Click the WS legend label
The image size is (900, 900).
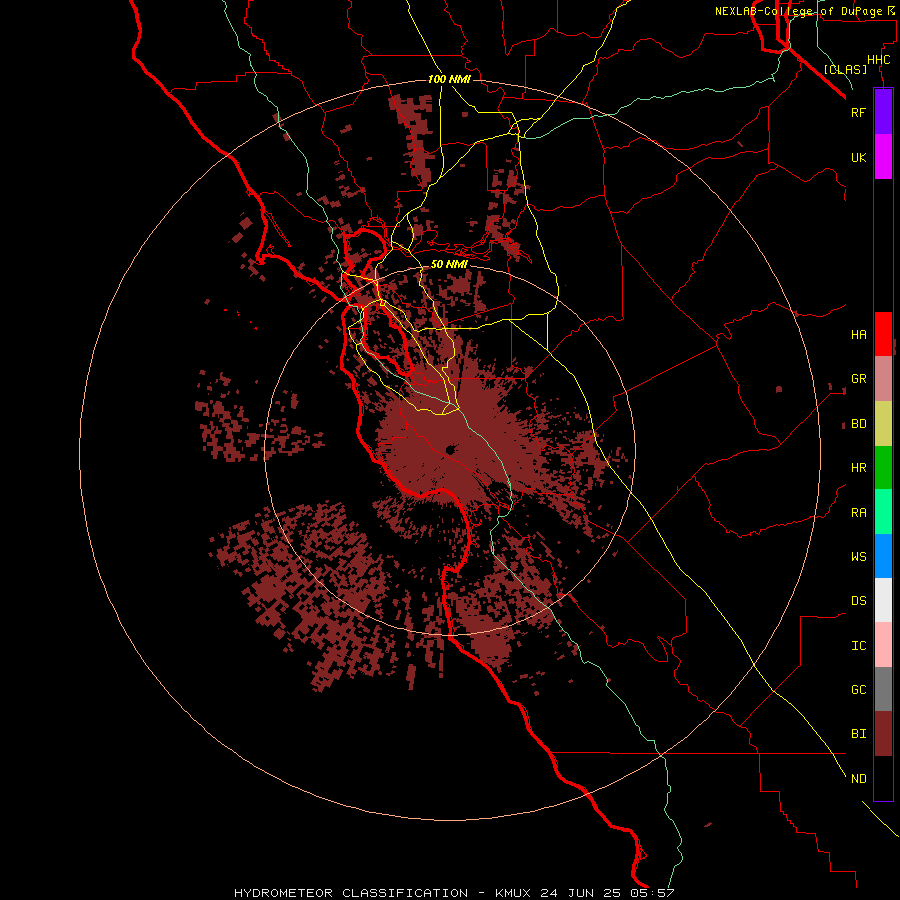click(858, 556)
